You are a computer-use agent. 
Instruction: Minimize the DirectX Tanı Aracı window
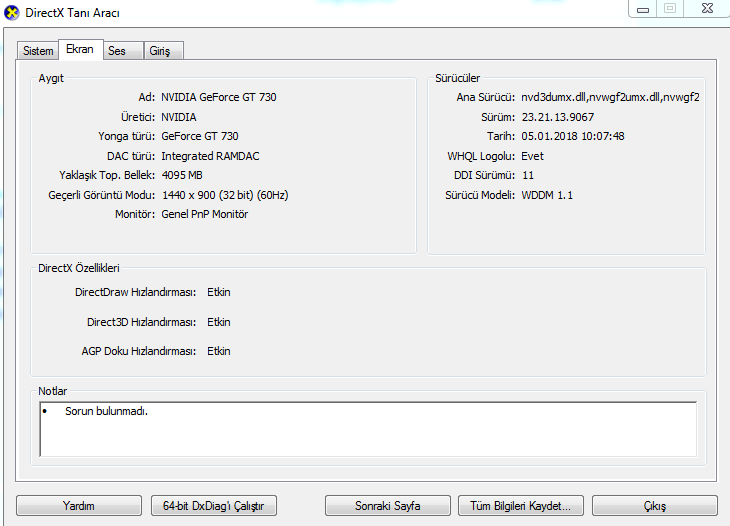click(x=643, y=9)
